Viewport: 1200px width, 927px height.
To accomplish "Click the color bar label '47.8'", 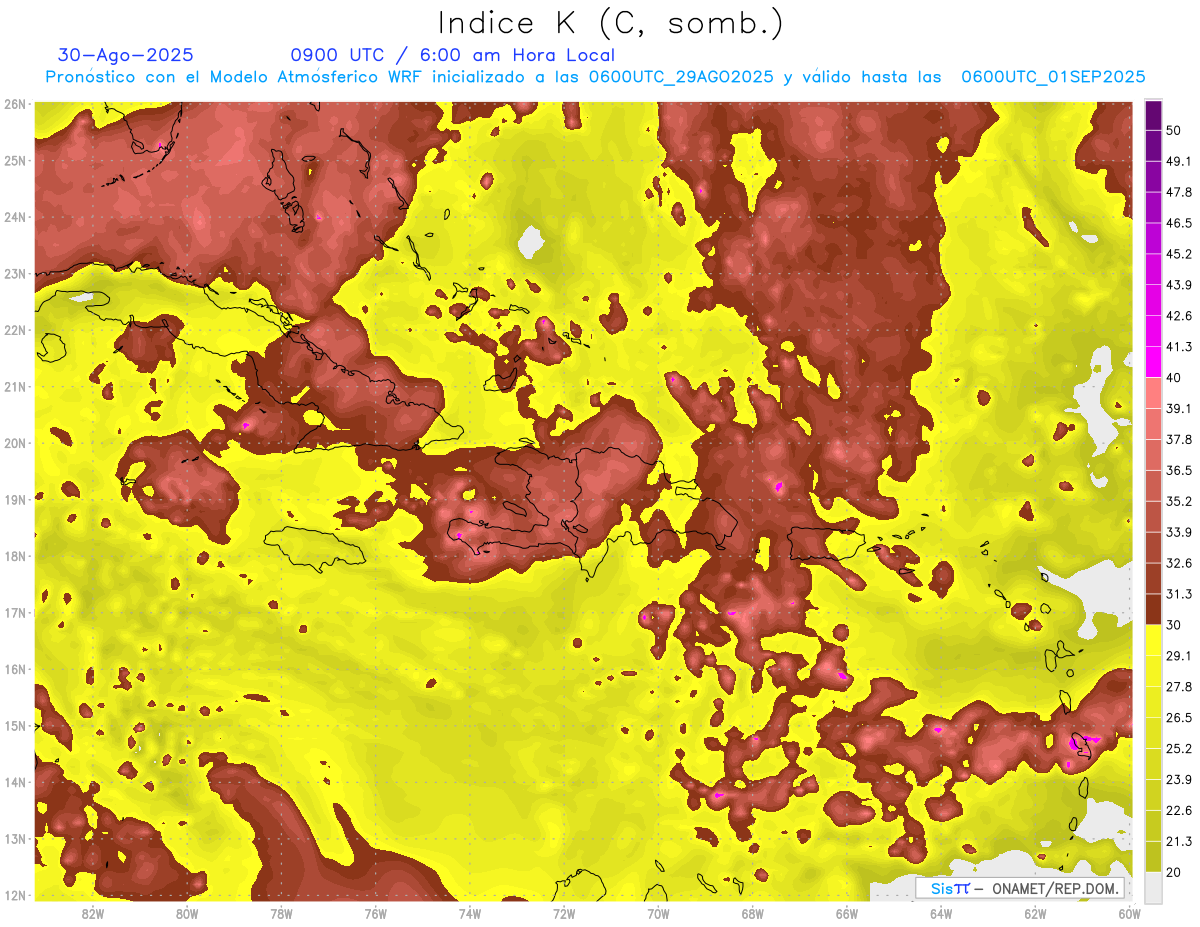I will pos(1179,192).
